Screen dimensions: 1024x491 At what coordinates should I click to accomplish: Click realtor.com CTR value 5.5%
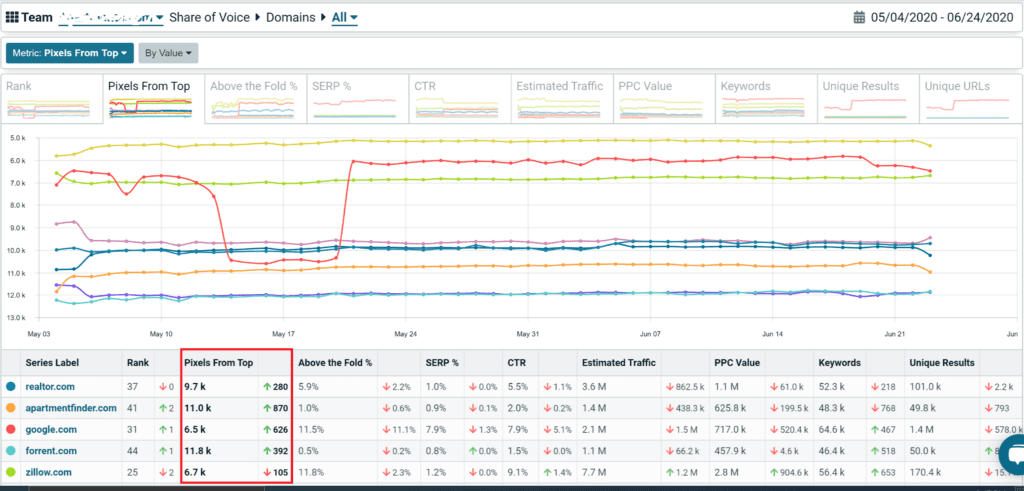(x=517, y=387)
